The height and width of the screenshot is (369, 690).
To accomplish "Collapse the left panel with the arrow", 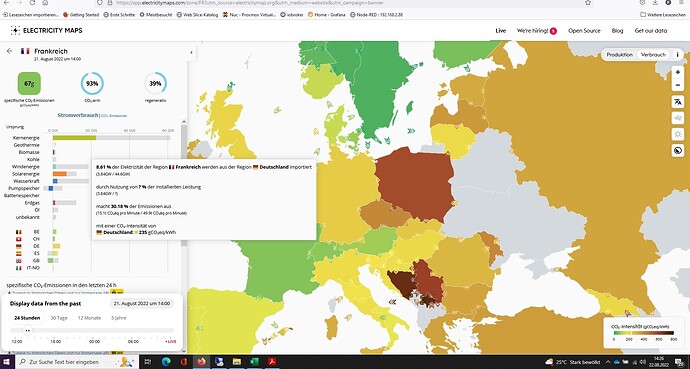I will click(191, 52).
